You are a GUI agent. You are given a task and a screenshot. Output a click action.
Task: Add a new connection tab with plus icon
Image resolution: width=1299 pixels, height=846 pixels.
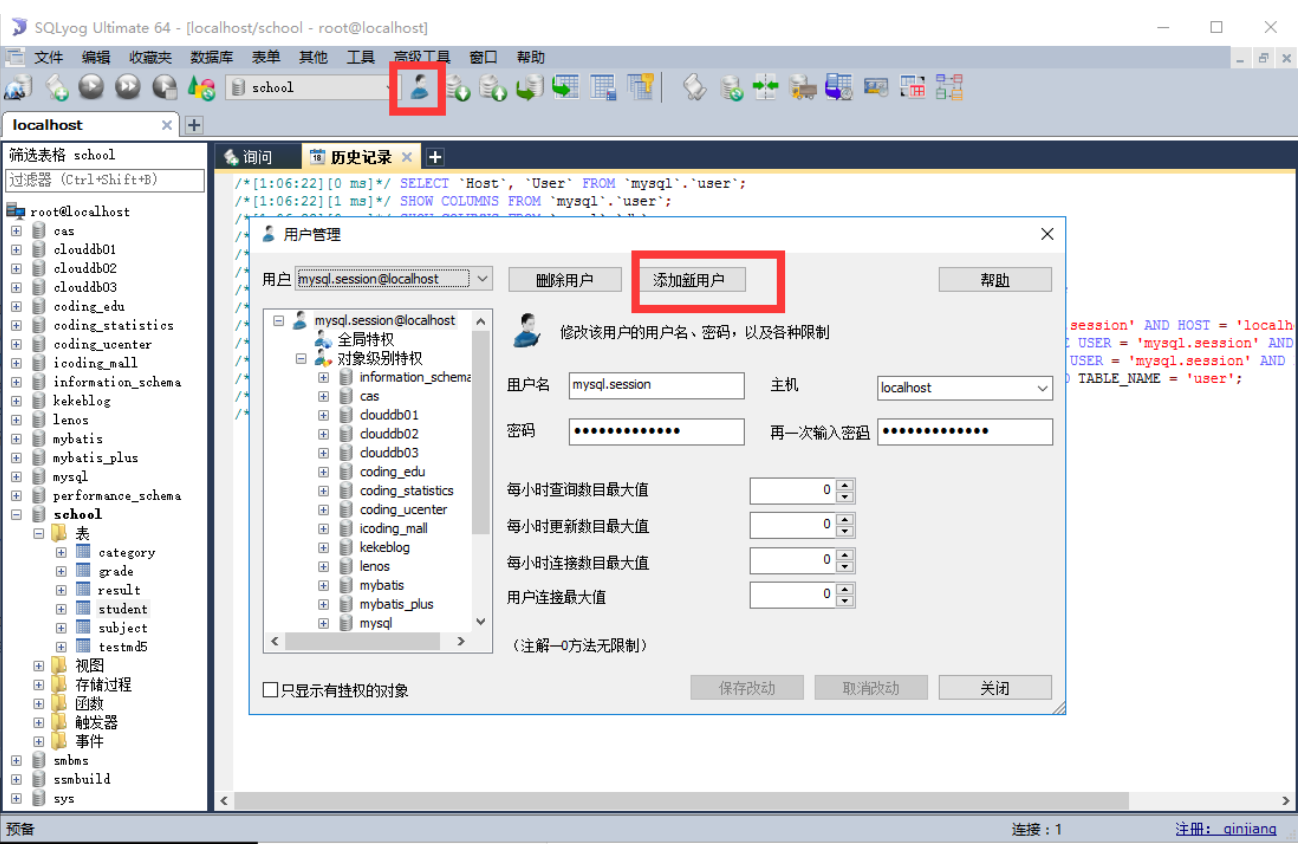click(x=194, y=125)
